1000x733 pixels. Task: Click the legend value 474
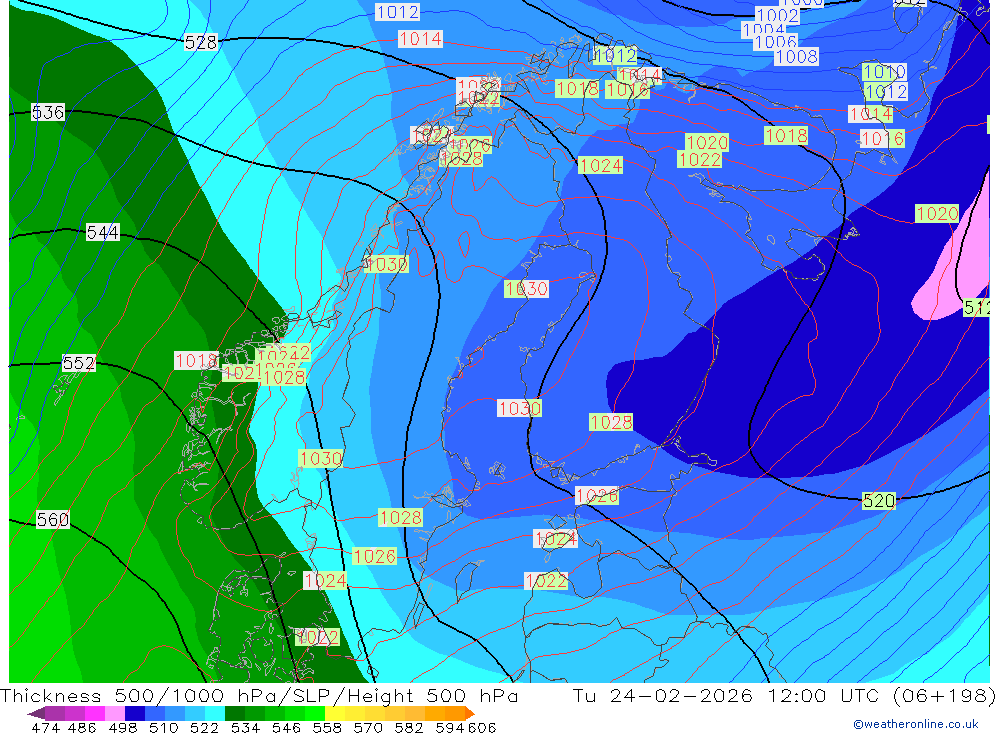point(46,727)
